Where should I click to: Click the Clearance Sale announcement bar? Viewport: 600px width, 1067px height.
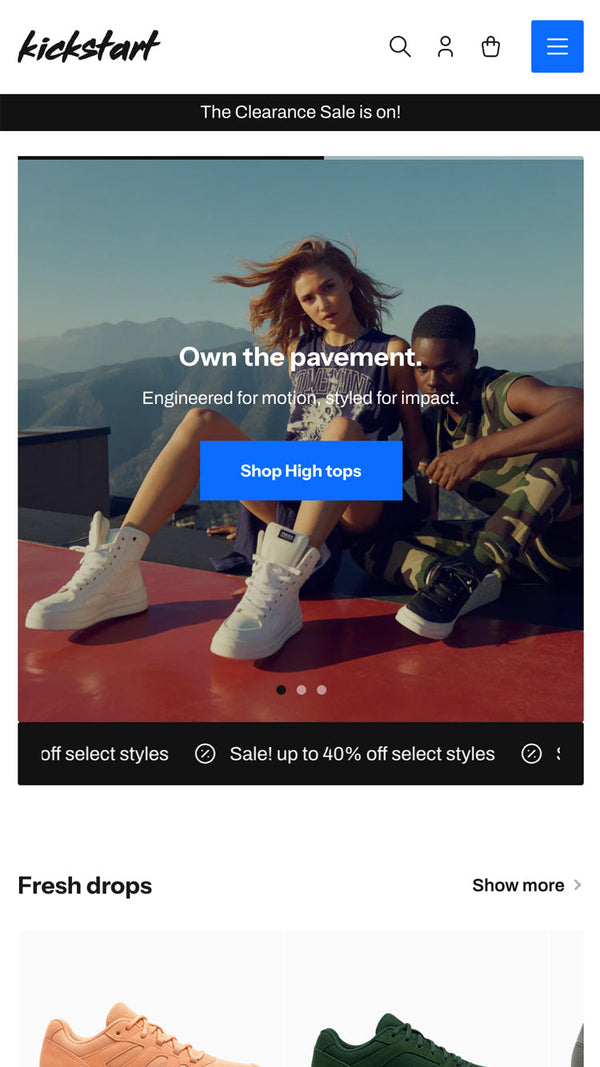click(300, 112)
